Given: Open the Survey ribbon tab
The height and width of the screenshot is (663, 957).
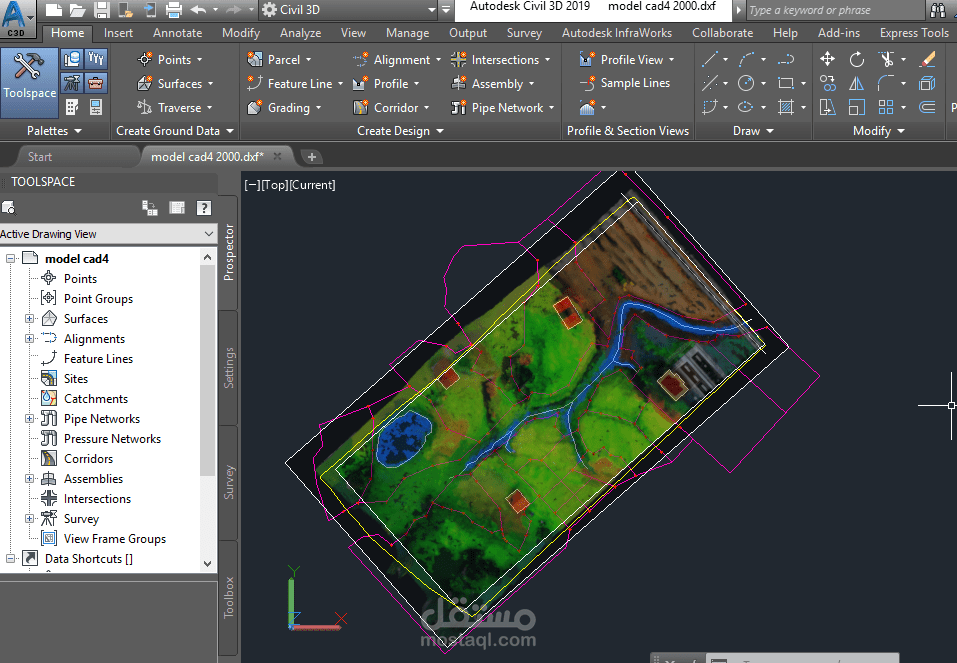Looking at the screenshot, I should pyautogui.click(x=524, y=33).
